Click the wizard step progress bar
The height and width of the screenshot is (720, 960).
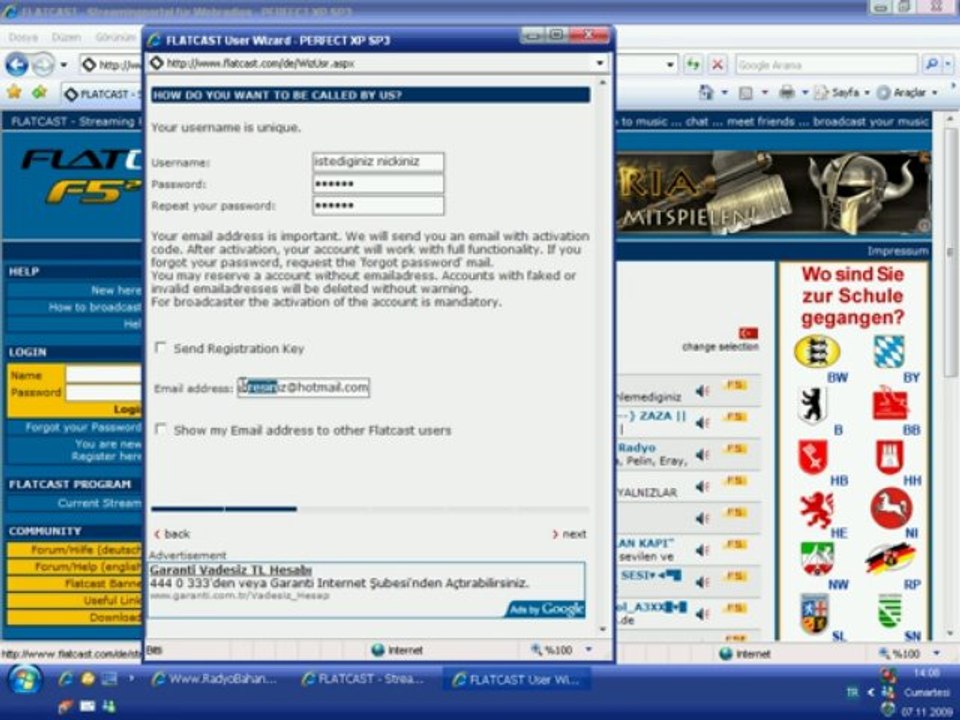370,508
